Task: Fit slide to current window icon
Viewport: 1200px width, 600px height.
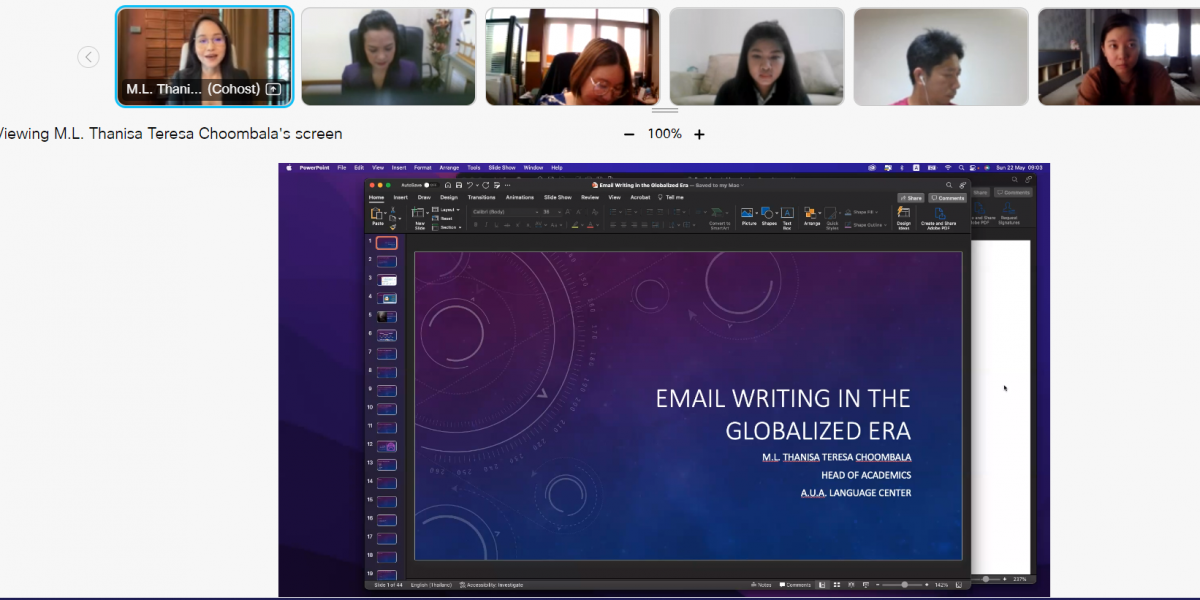Action: [959, 584]
